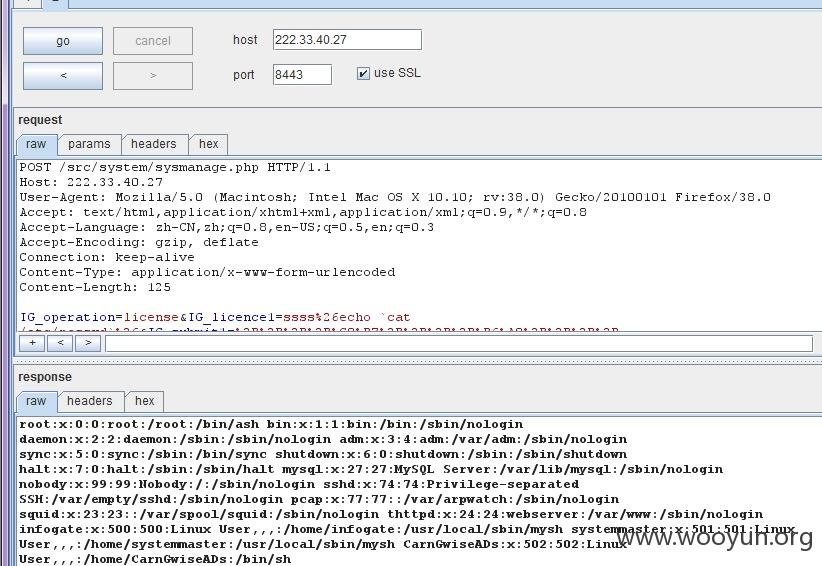The height and width of the screenshot is (566, 822).
Task: Click the infogate:x:500:500 response line
Action: coord(407,529)
